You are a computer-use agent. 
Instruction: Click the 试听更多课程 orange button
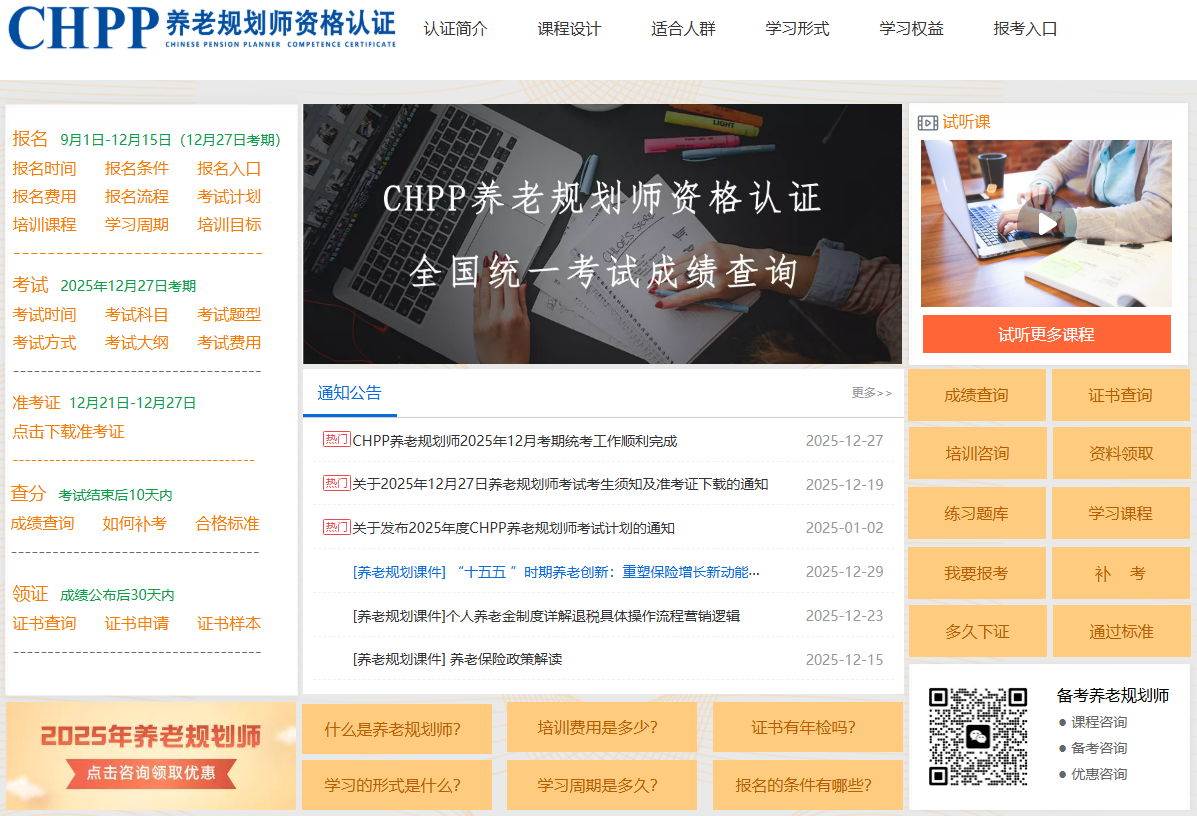[1046, 334]
